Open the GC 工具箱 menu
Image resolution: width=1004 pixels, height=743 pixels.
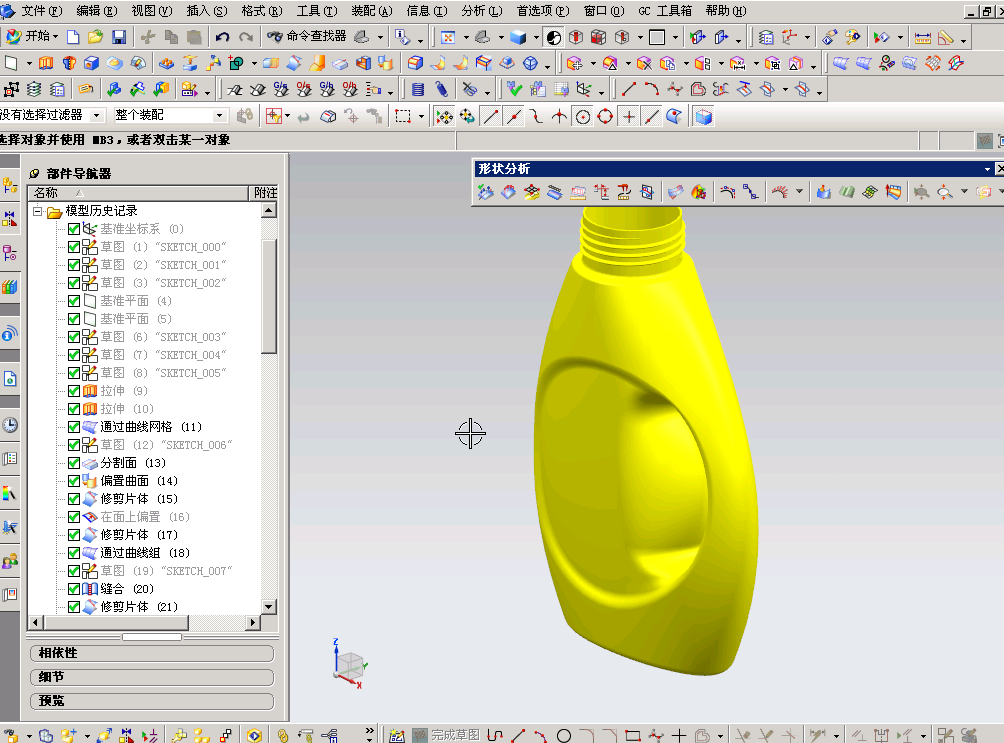(665, 11)
